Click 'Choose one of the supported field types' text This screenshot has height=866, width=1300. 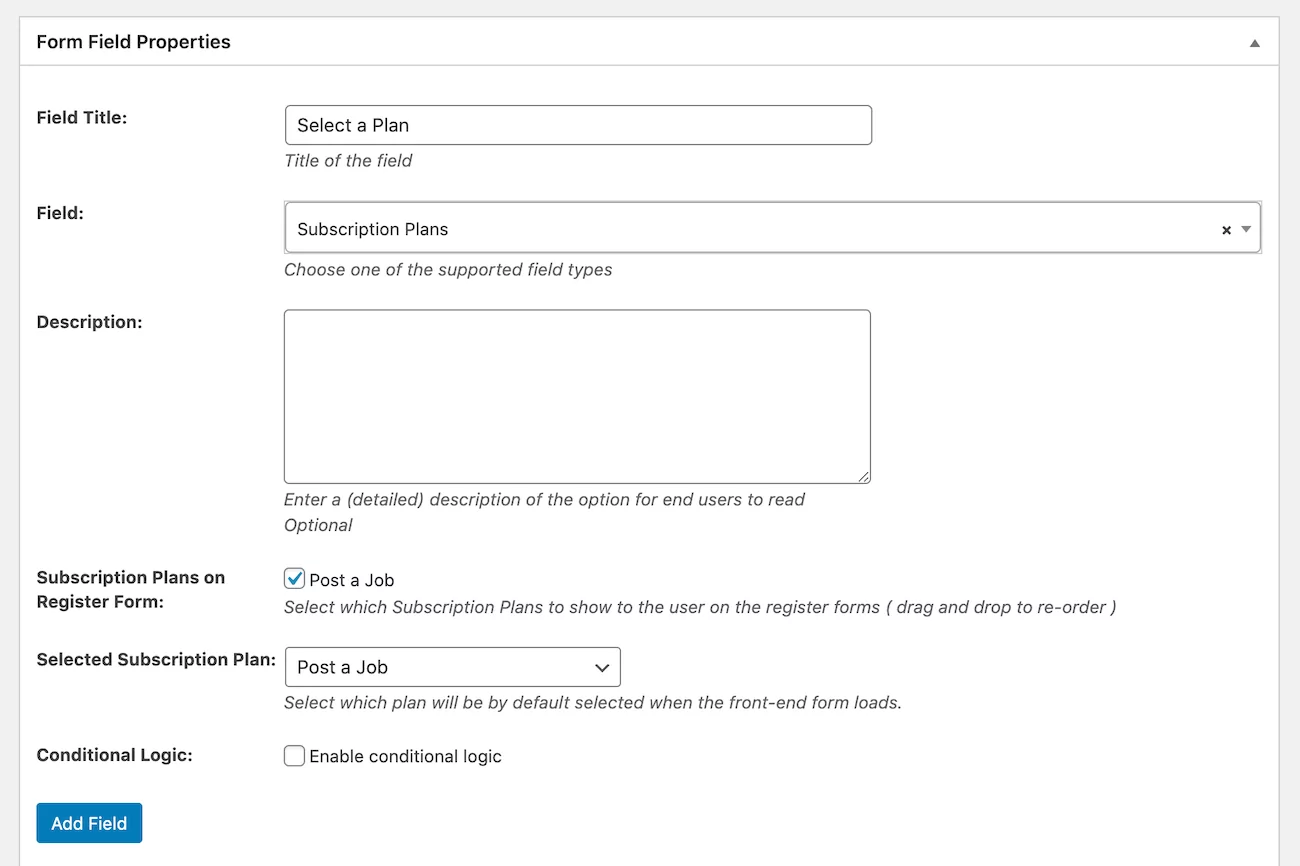tap(448, 269)
